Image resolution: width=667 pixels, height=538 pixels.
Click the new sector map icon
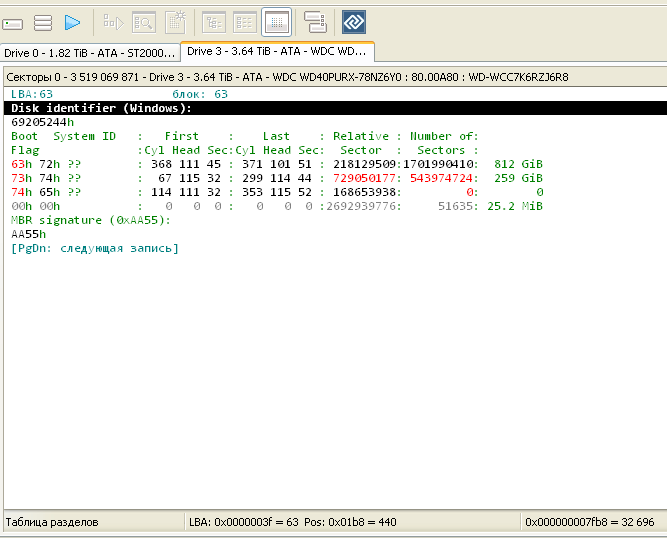point(176,22)
